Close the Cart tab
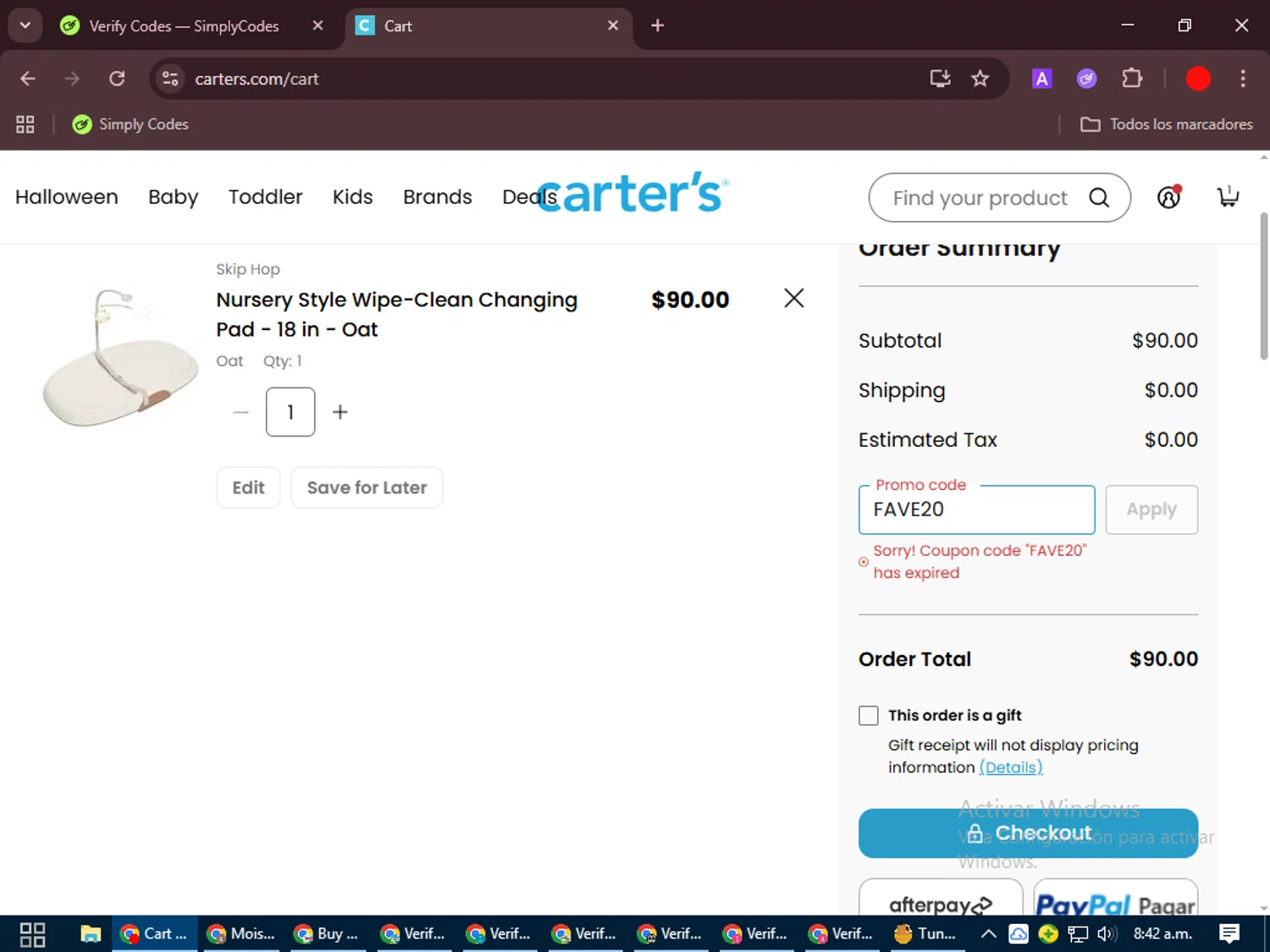1270x952 pixels. tap(613, 25)
